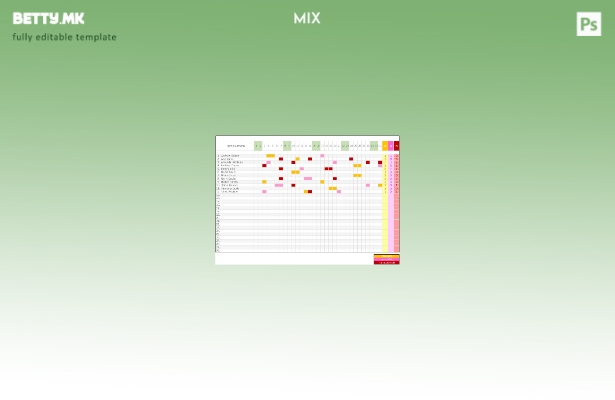Click the last green day header cell
Viewport: 615px width, 400px height.
374,146
